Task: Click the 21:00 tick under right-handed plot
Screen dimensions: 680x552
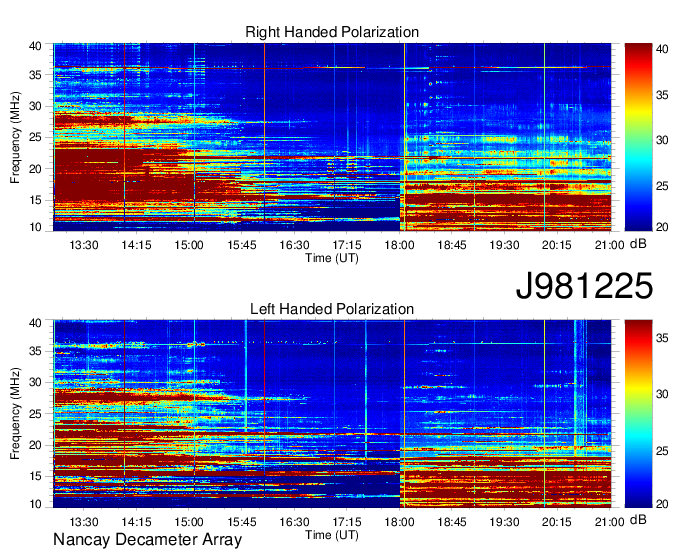Action: point(610,245)
